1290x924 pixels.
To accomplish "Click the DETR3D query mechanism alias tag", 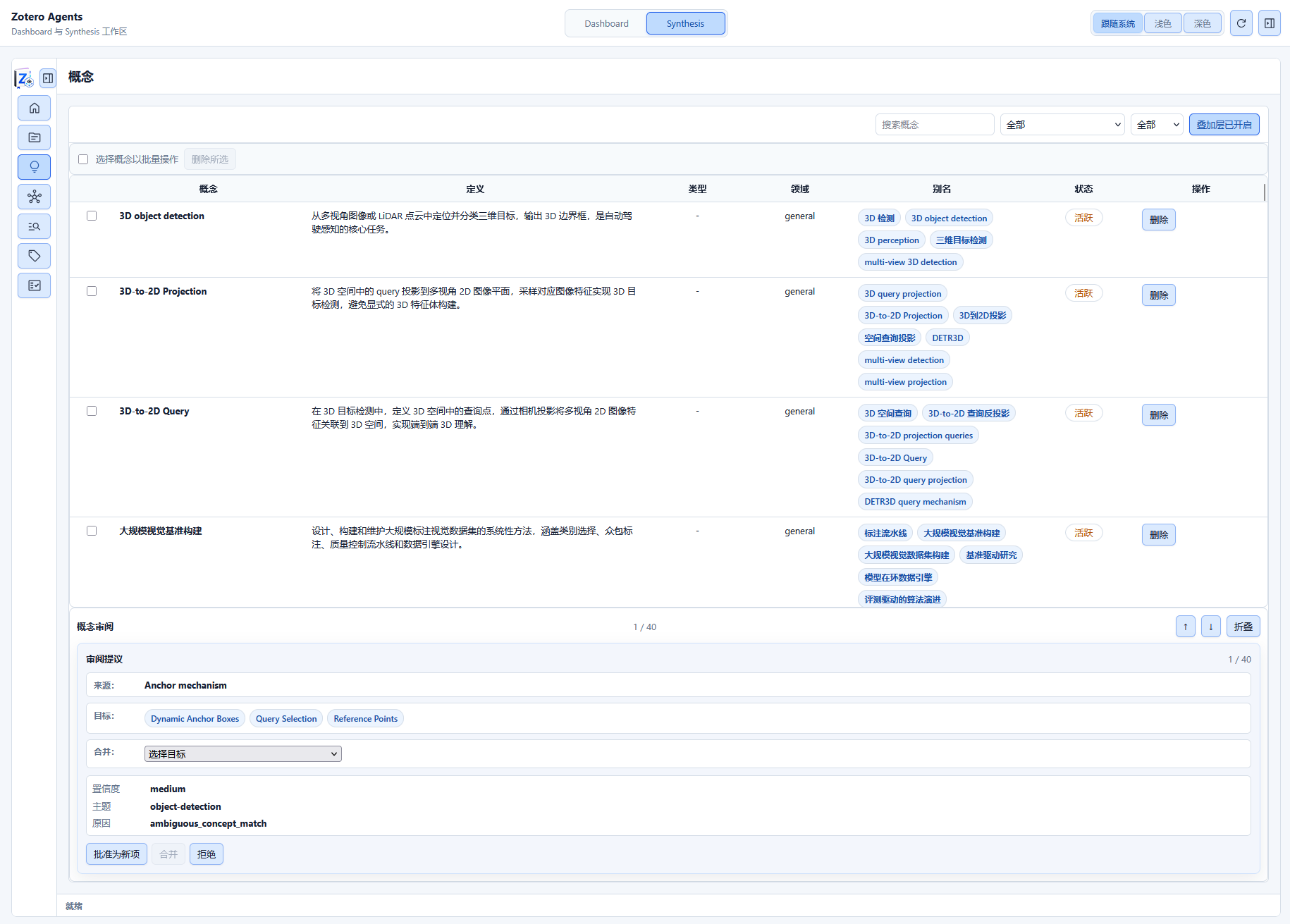I will 915,502.
